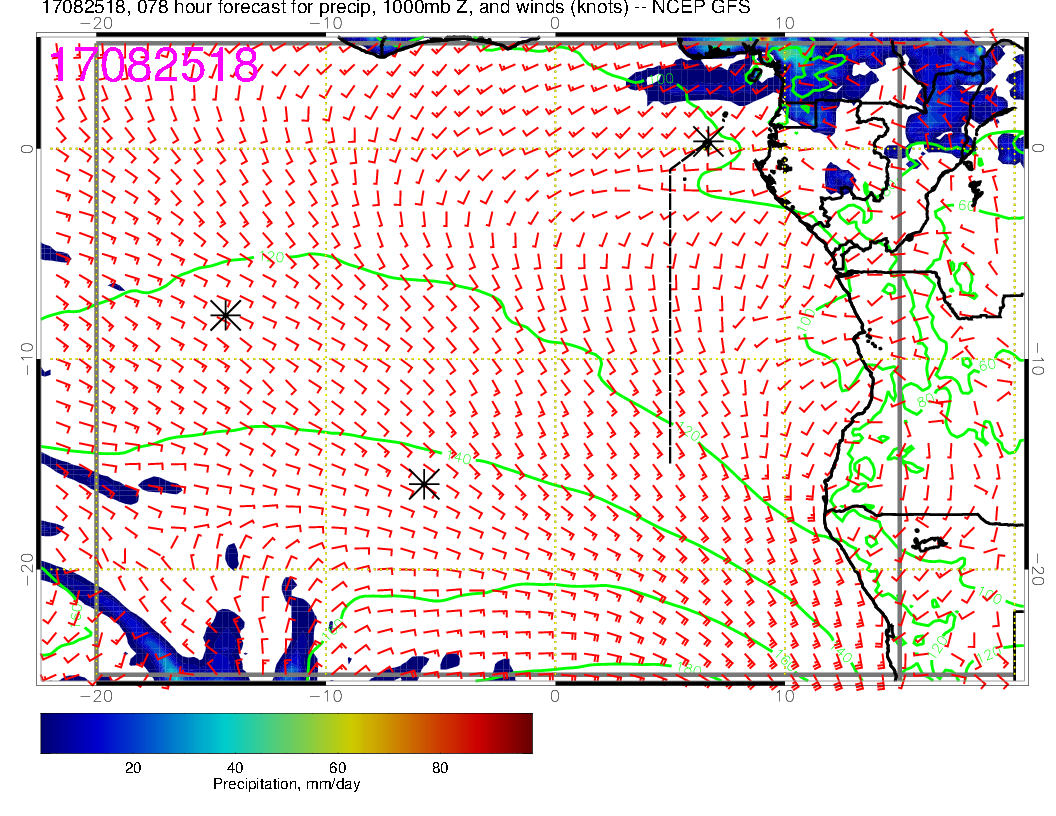Click the magenta 17082518 timestamp
Viewport: 1056px width, 816px height.
coord(155,65)
